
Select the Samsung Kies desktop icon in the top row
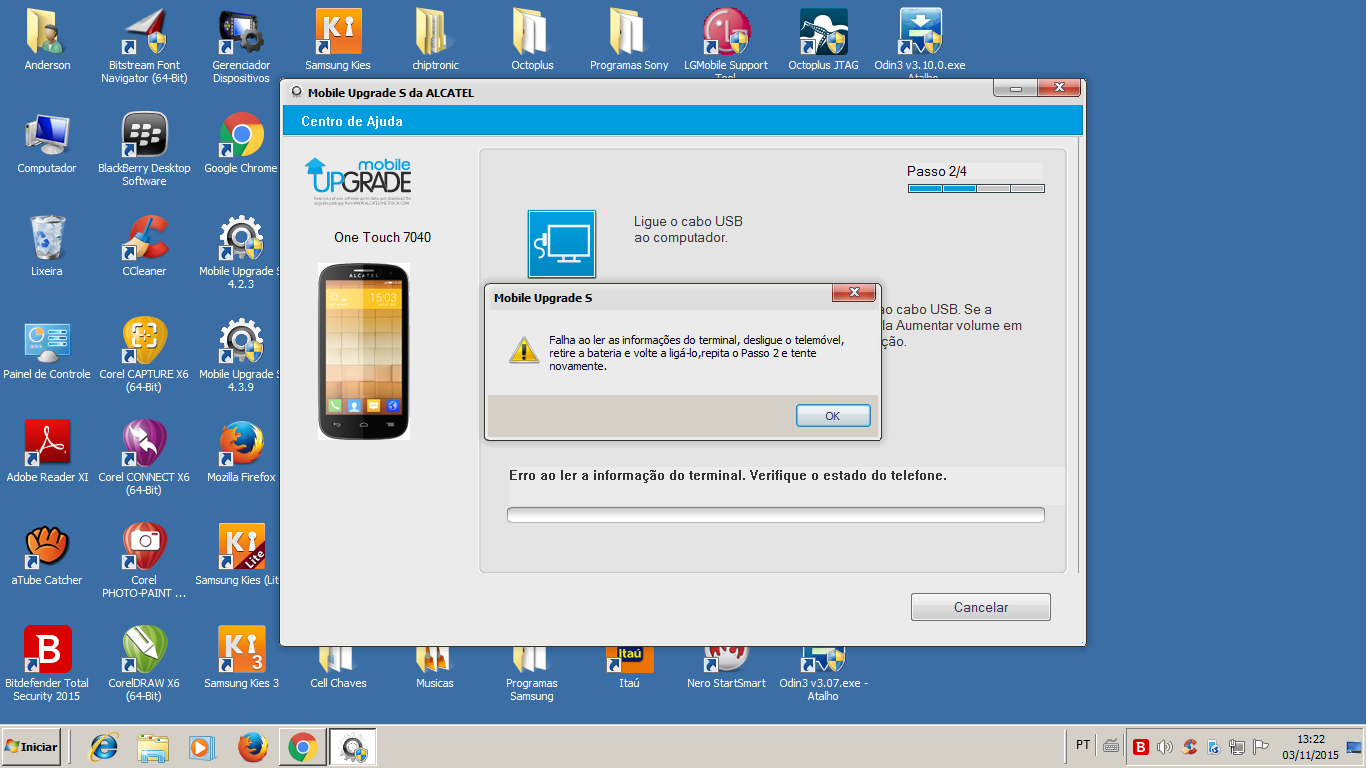pos(338,41)
